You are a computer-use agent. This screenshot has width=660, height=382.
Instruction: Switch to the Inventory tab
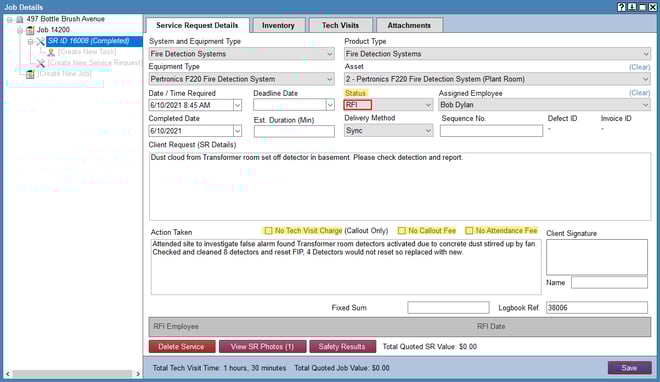pyautogui.click(x=278, y=25)
